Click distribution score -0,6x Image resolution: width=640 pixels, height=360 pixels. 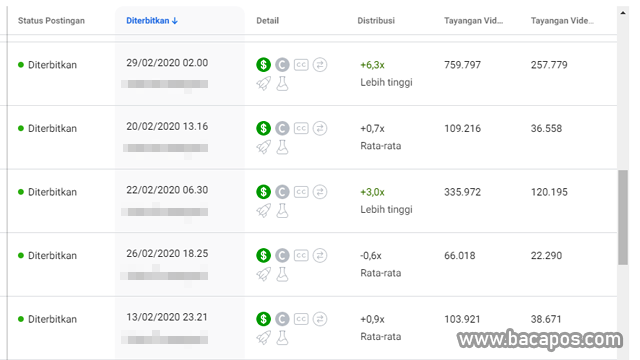click(x=371, y=256)
